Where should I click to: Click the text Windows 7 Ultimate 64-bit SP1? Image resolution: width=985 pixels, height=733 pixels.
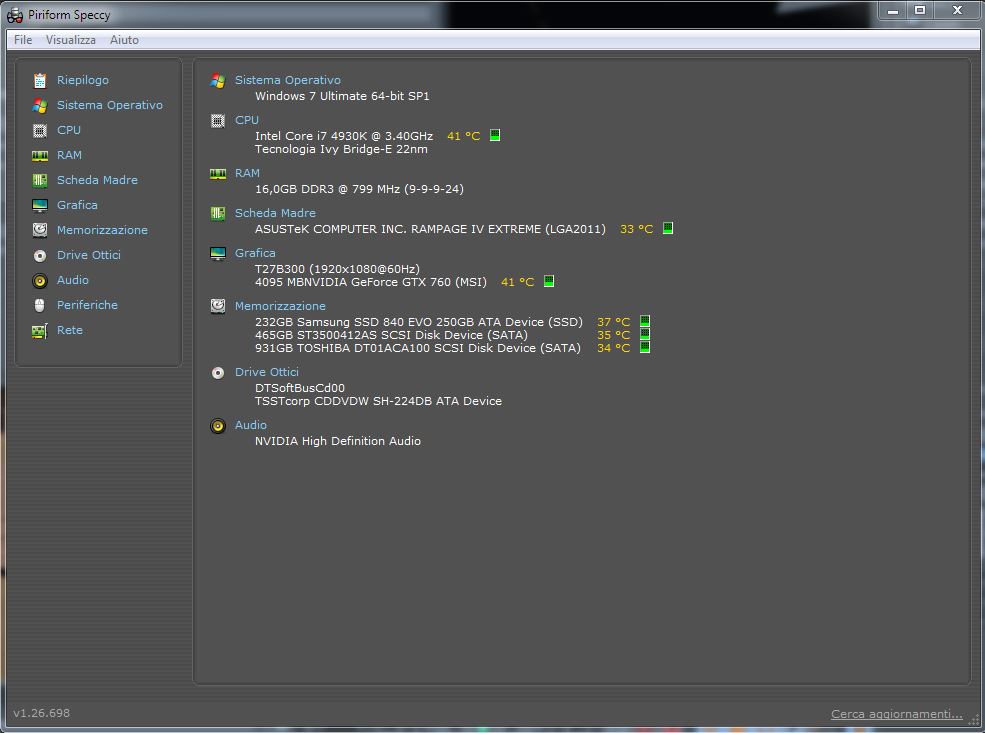coord(342,96)
